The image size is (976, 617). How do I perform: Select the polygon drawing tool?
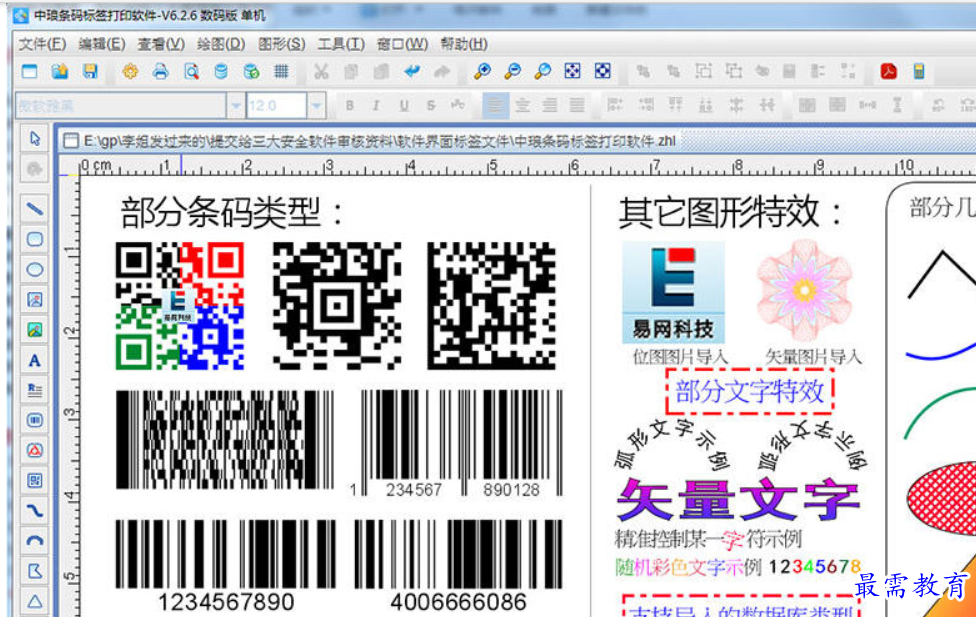tap(35, 571)
